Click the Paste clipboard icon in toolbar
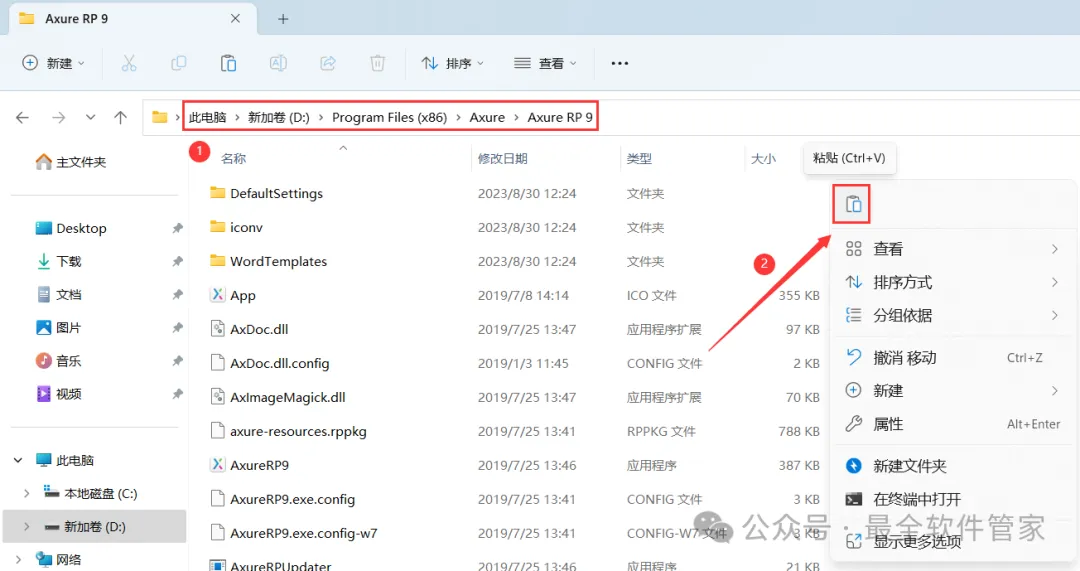The width and height of the screenshot is (1080, 571). click(228, 63)
